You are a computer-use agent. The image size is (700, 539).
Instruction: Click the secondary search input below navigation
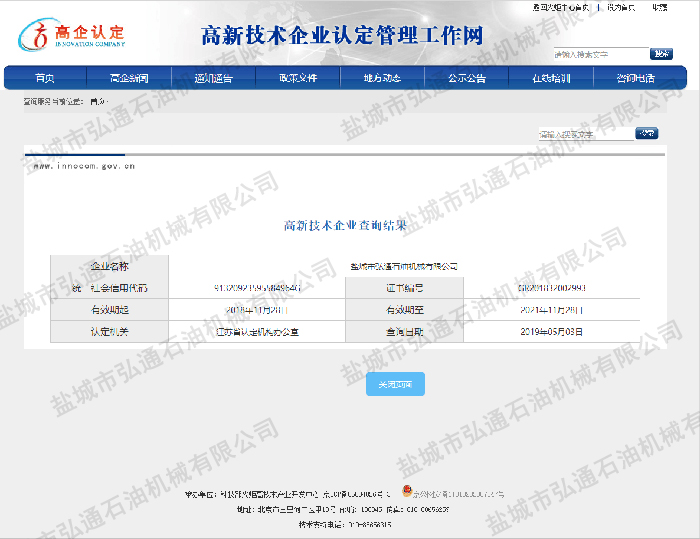[585, 134]
